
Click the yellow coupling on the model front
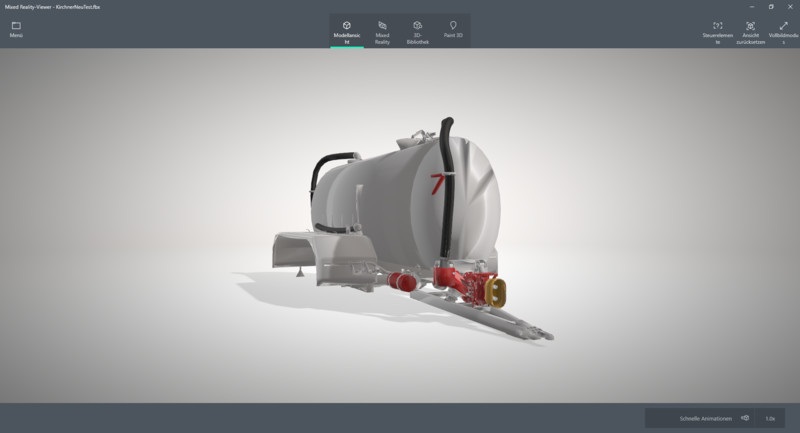point(497,291)
